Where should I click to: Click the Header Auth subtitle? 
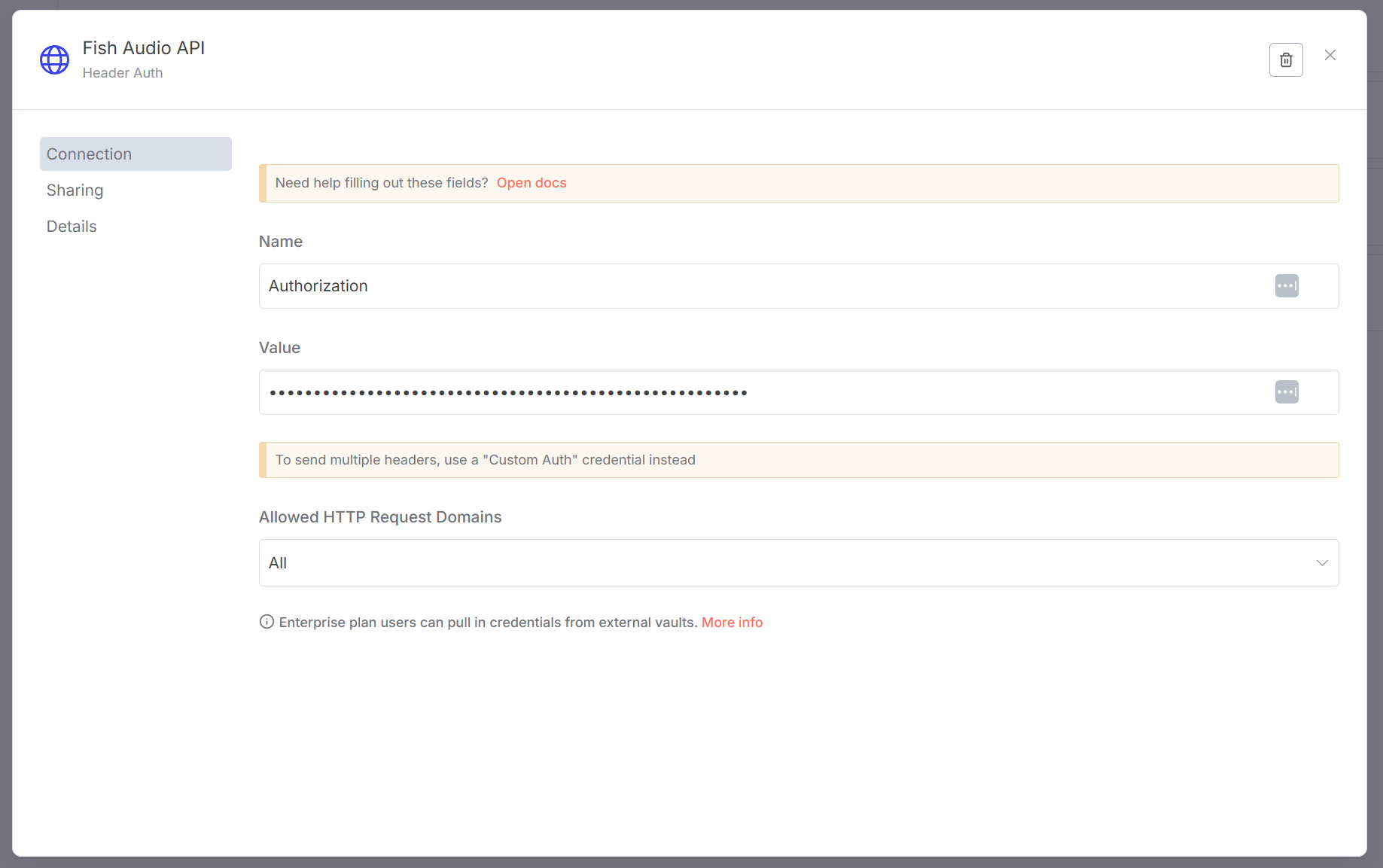click(123, 73)
